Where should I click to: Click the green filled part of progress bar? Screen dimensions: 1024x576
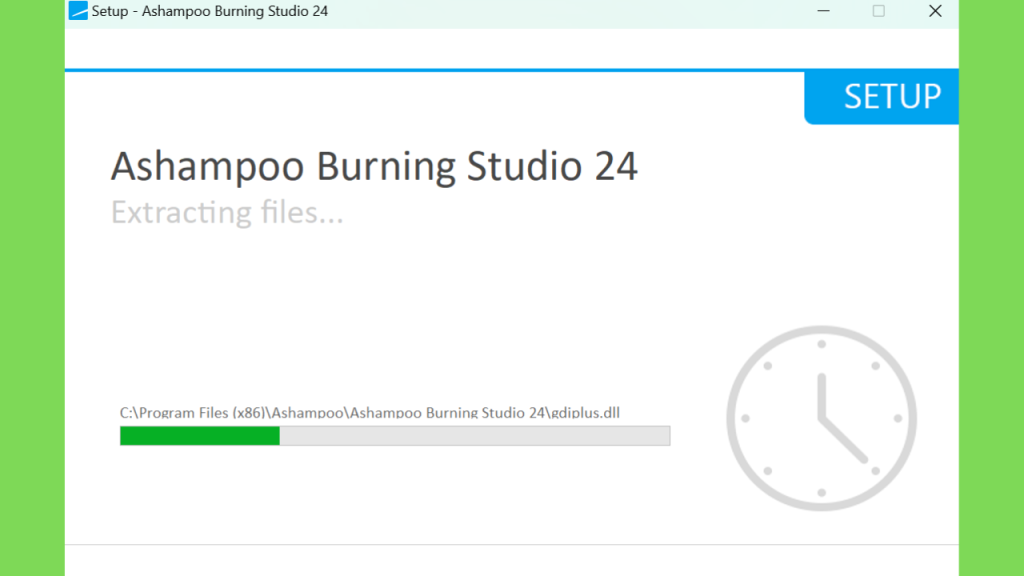tap(199, 436)
